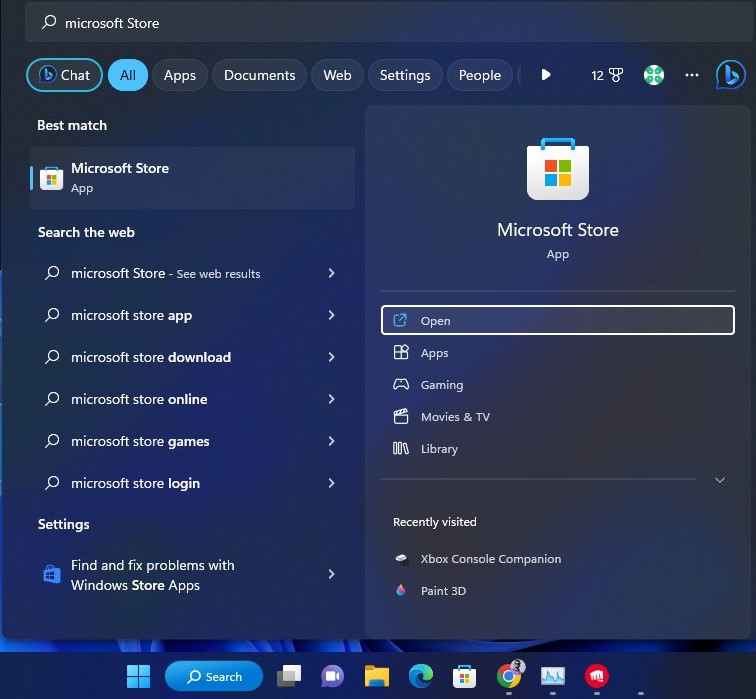Expand 'microsoft store download' suggestion arrow

[331, 357]
